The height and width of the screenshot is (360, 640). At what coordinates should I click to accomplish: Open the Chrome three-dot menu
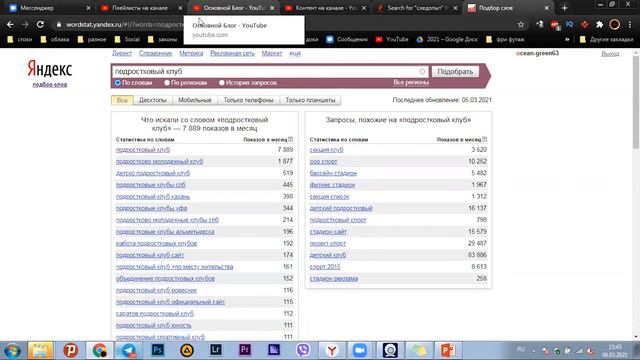[x=630, y=24]
